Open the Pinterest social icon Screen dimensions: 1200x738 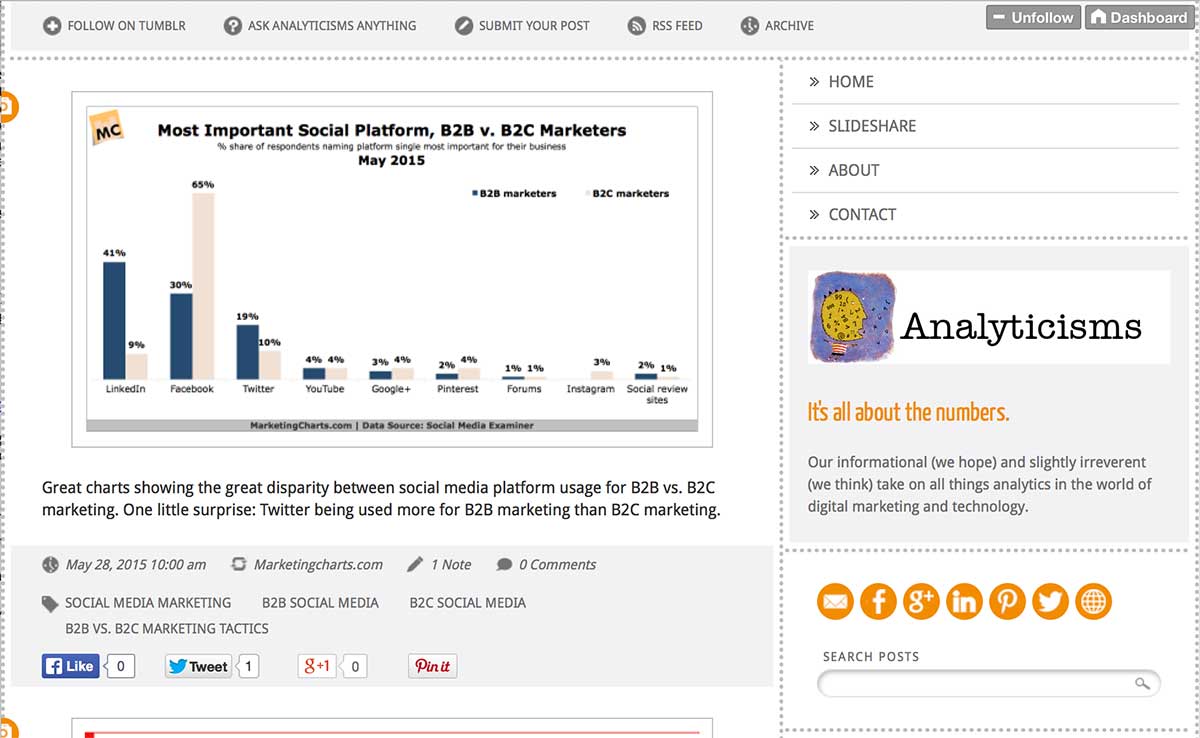[1007, 601]
